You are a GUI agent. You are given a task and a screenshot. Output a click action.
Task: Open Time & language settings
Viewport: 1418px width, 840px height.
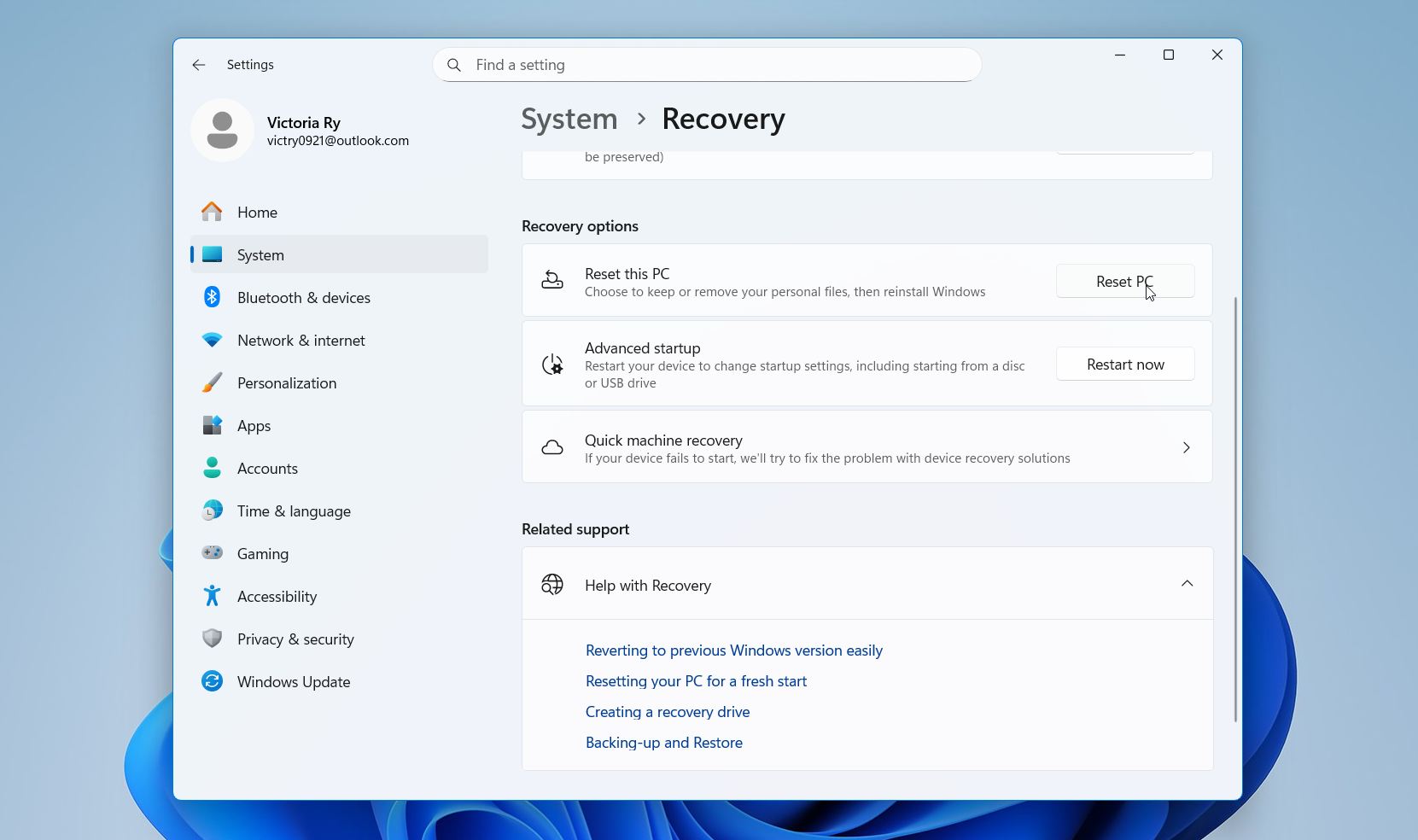tap(294, 511)
